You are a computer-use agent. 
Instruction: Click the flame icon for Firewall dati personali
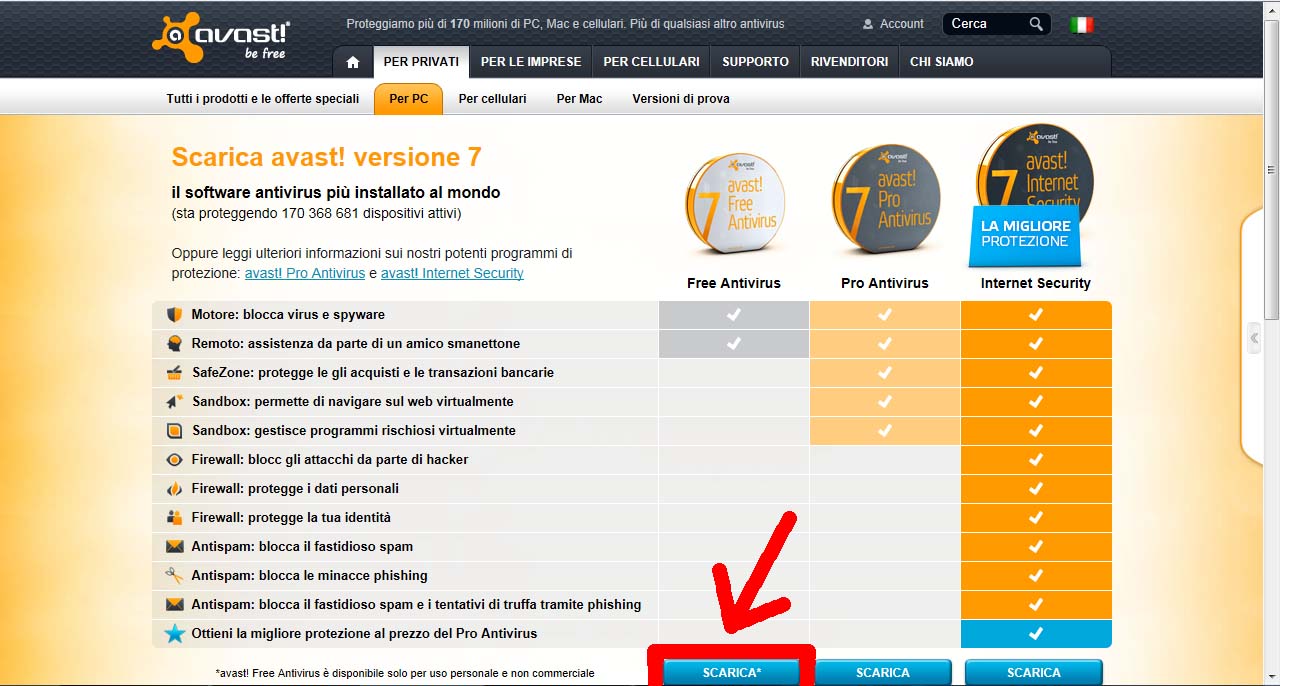(x=174, y=489)
